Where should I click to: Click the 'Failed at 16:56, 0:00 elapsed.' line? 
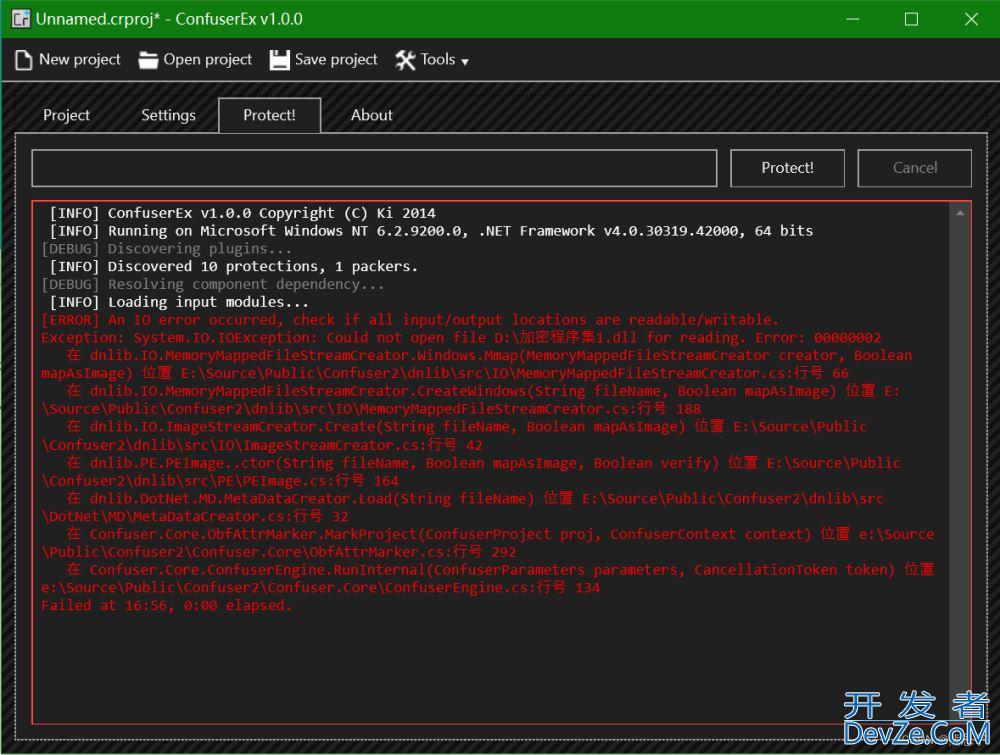click(166, 605)
